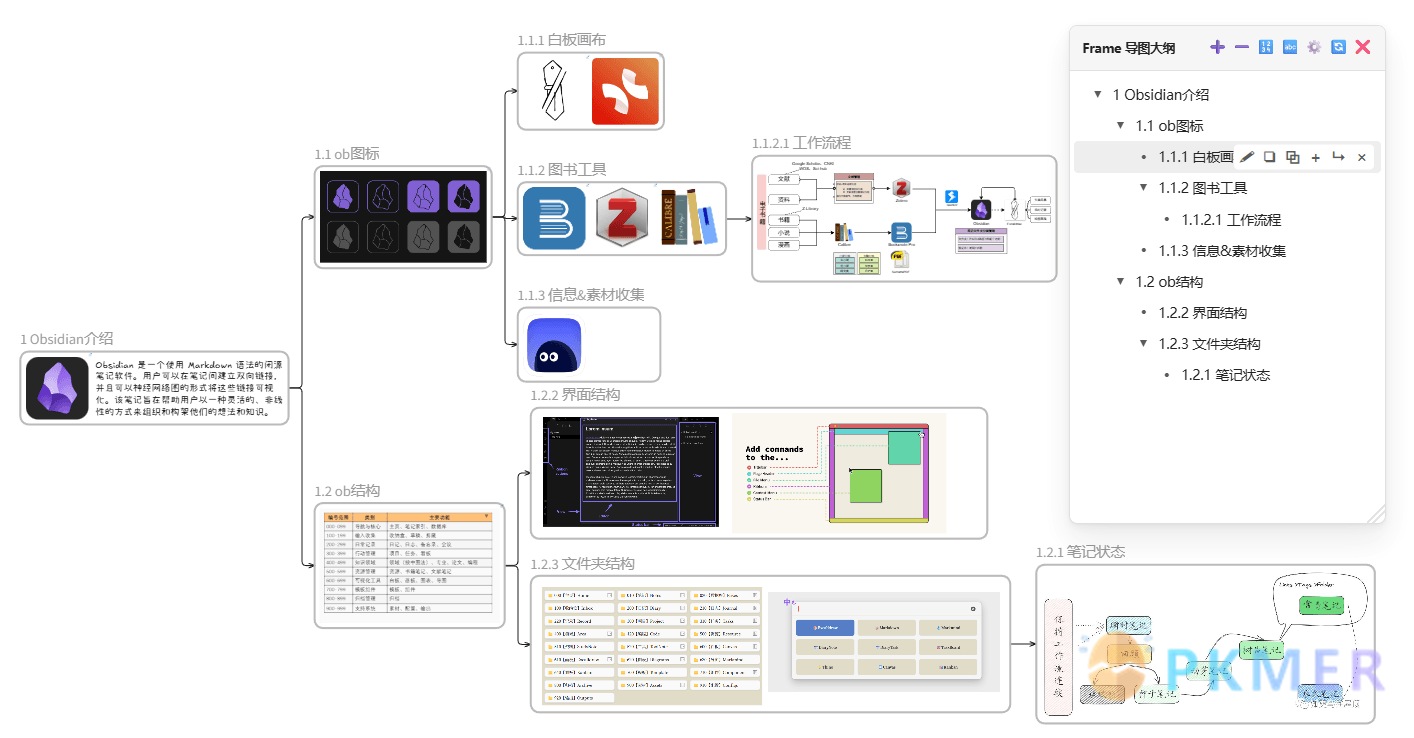Select outline row 1.2.2 界面结构
1414x738 pixels.
point(1203,313)
